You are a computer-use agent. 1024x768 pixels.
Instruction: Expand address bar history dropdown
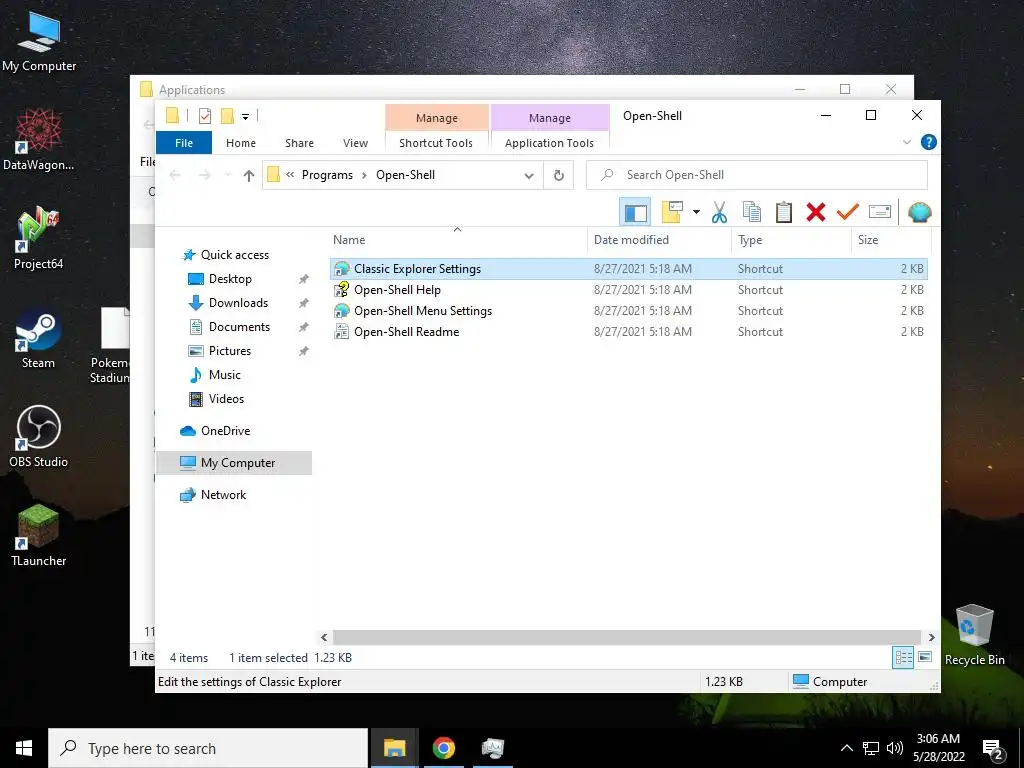tap(529, 175)
